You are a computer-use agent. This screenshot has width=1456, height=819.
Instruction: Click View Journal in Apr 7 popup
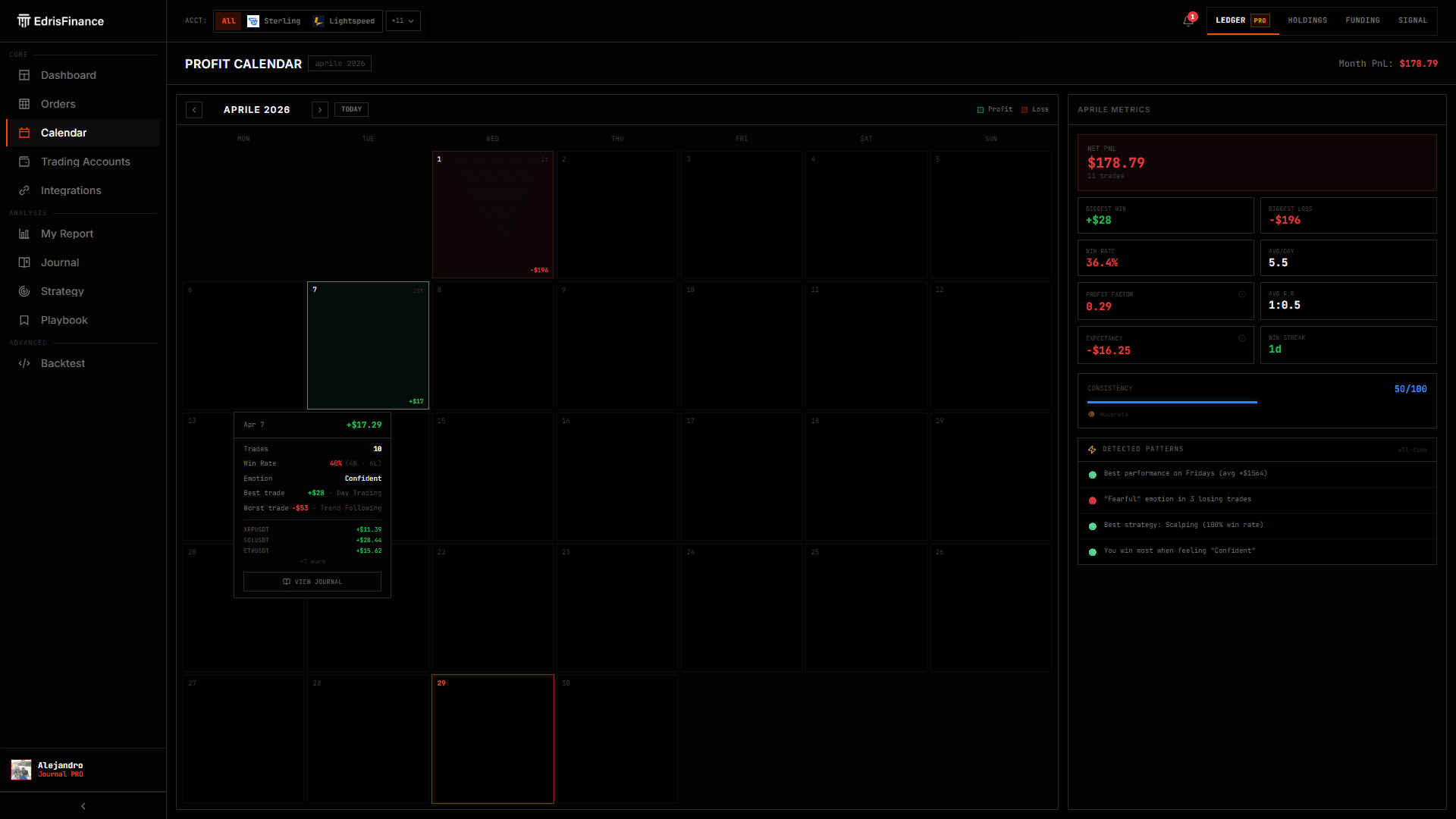point(312,582)
